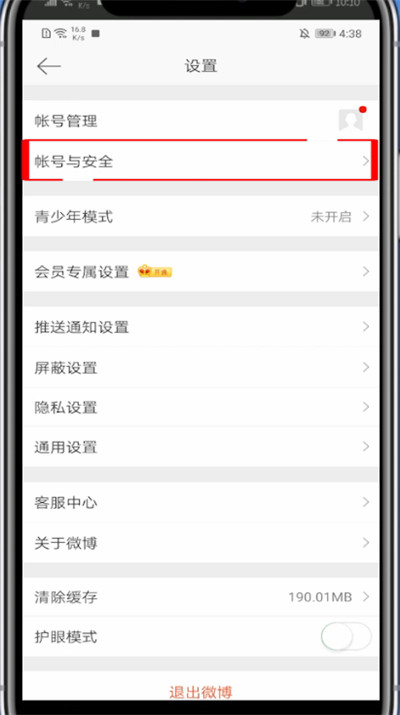The height and width of the screenshot is (715, 400).
Task: Tap the 190.01MB cache size
Action: click(x=320, y=597)
